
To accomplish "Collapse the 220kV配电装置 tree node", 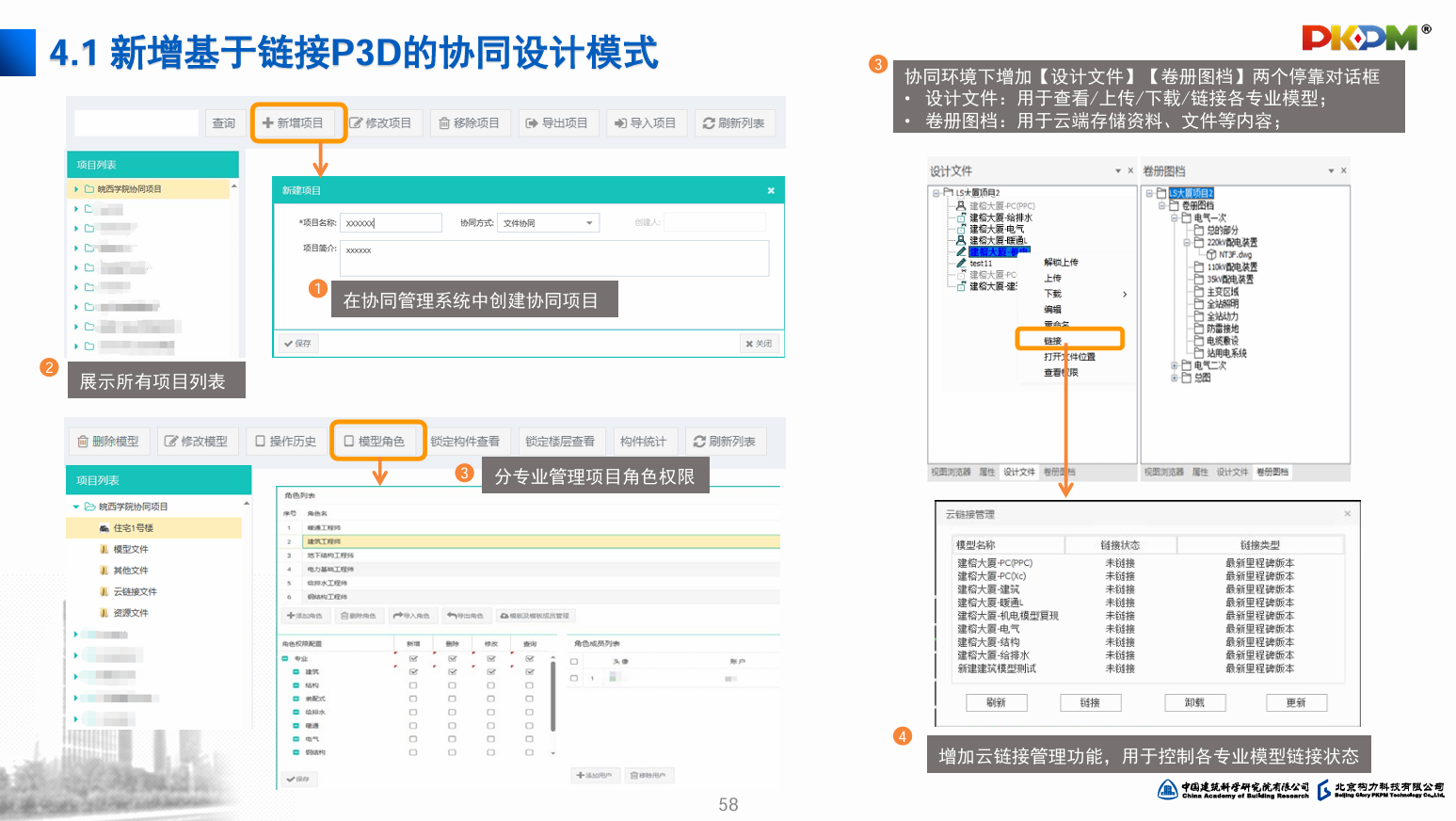I will 1187,242.
